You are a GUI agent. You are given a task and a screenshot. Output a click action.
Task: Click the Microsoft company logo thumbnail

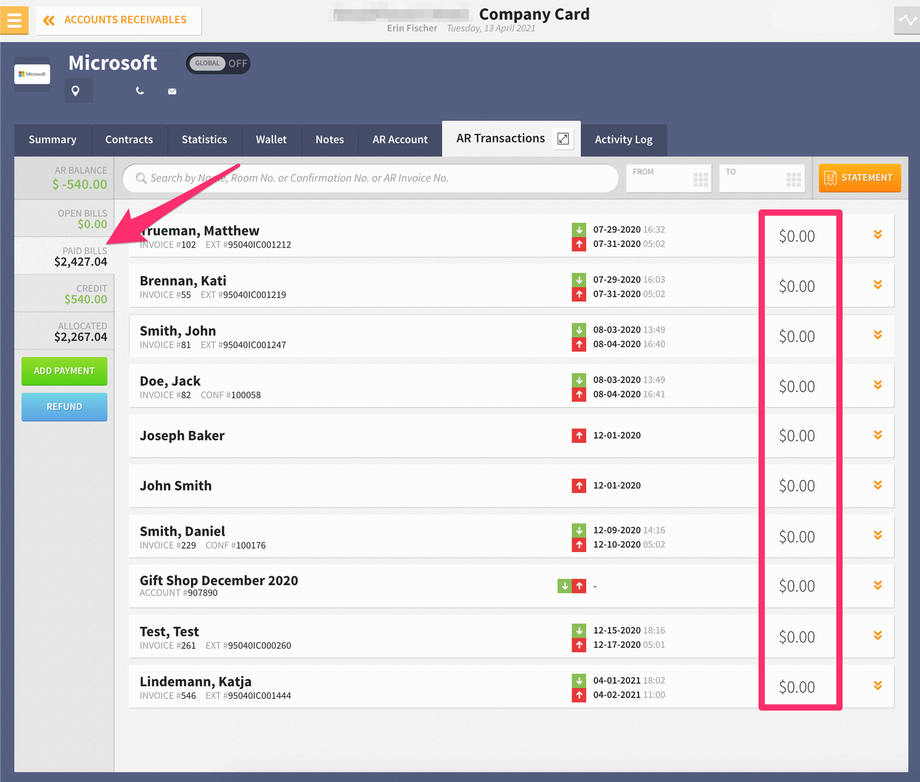point(32,74)
